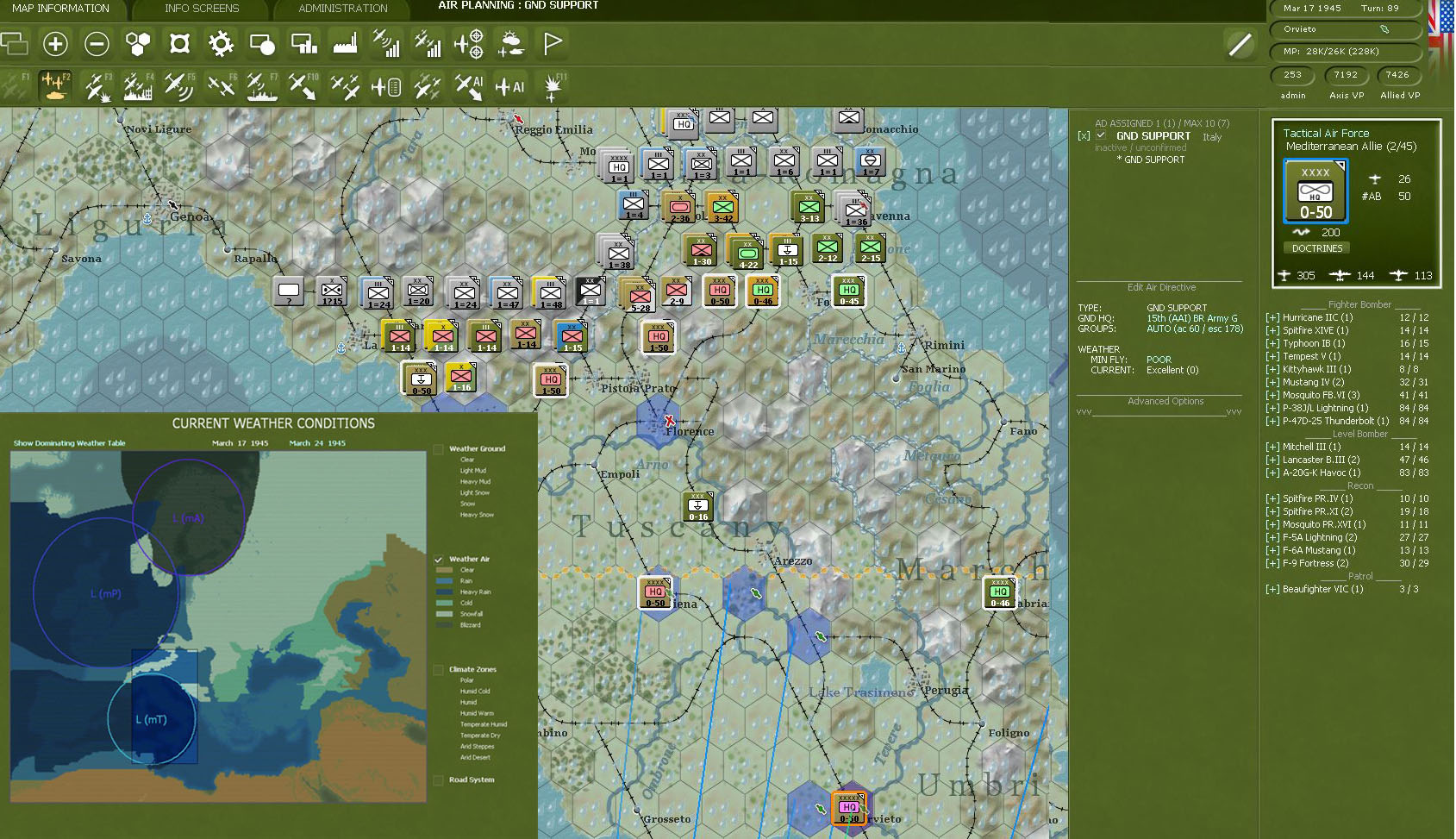Click the plane with crosshair targets icon

[x=469, y=43]
